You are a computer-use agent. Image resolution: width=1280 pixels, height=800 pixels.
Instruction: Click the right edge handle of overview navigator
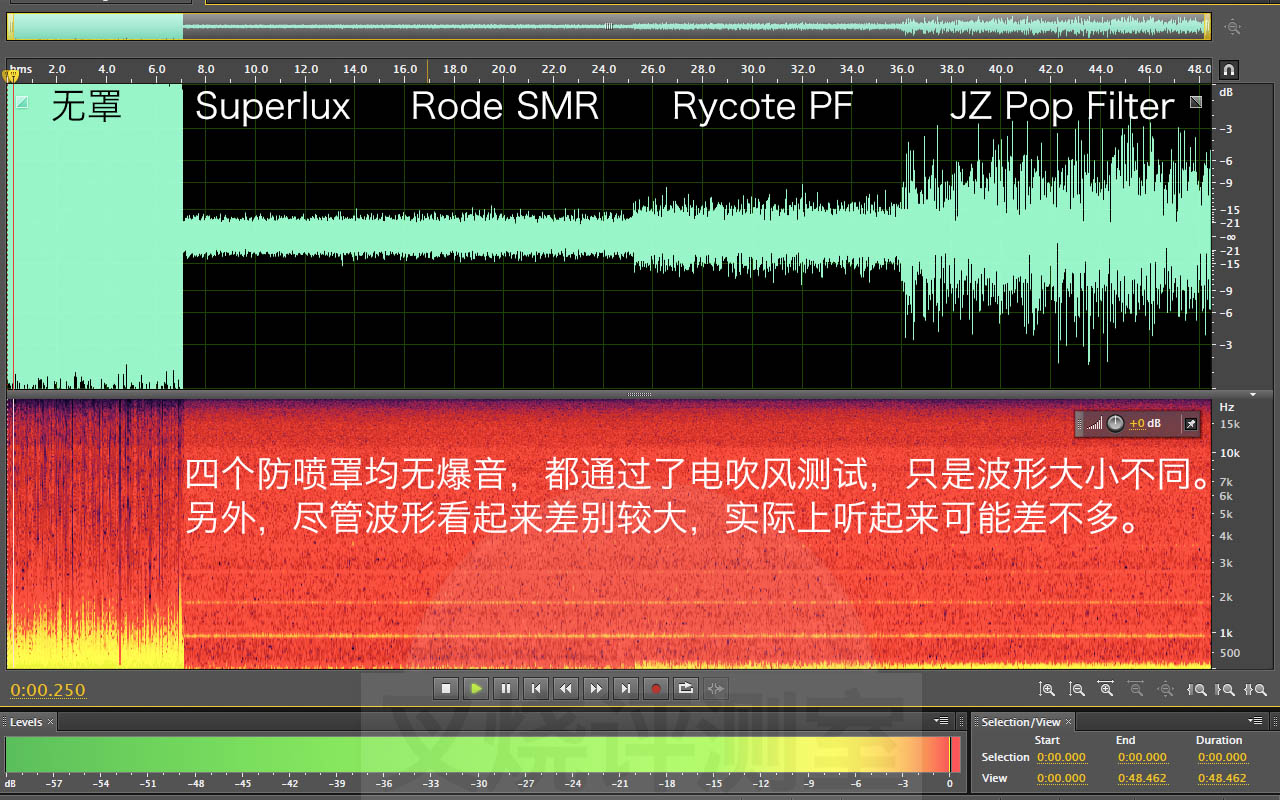click(x=1207, y=27)
